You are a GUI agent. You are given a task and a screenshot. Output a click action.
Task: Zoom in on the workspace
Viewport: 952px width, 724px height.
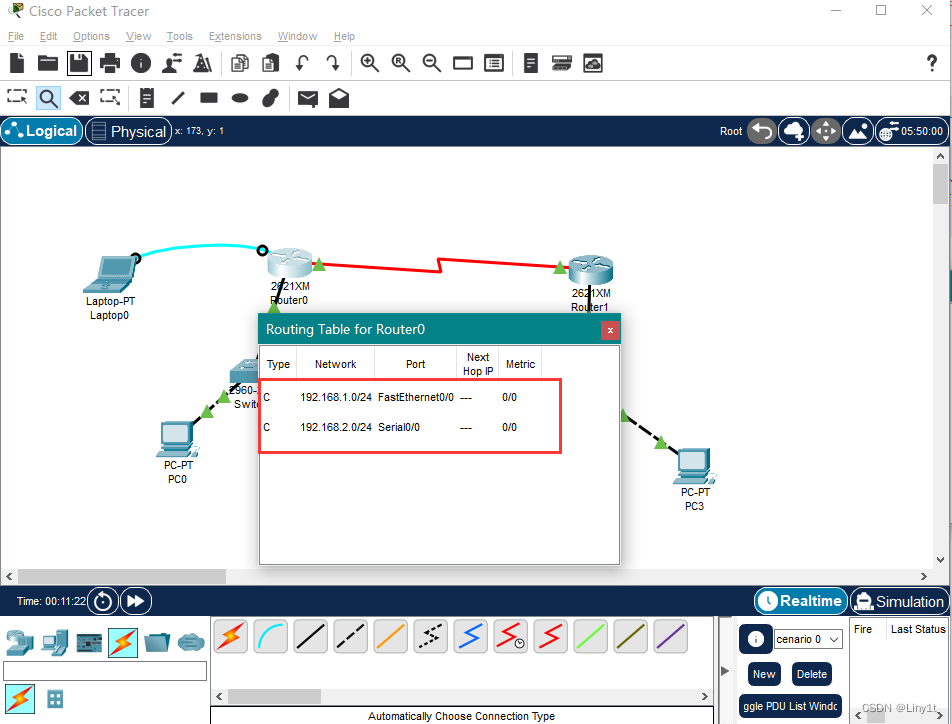pyautogui.click(x=370, y=63)
